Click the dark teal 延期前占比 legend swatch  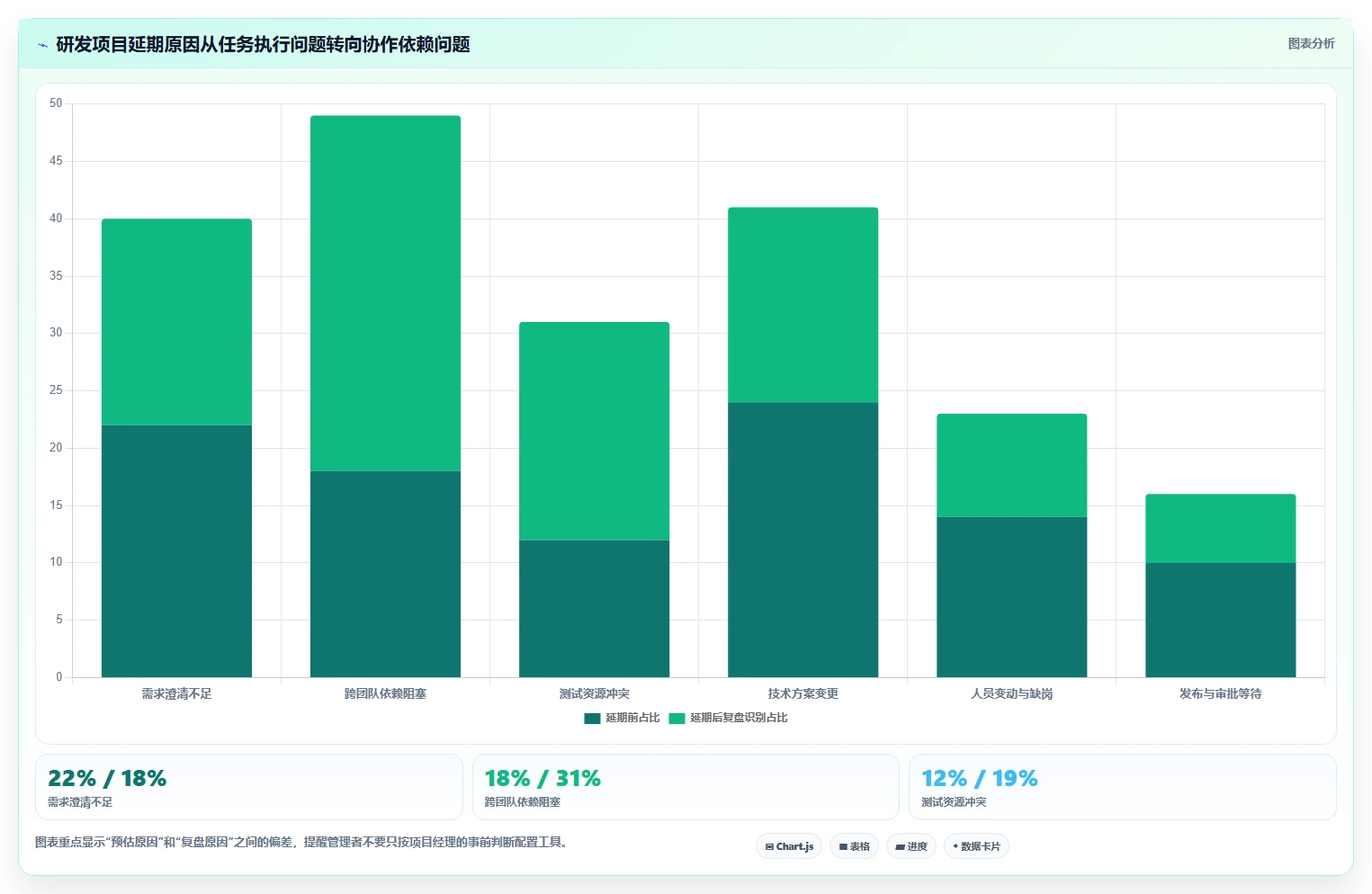592,718
